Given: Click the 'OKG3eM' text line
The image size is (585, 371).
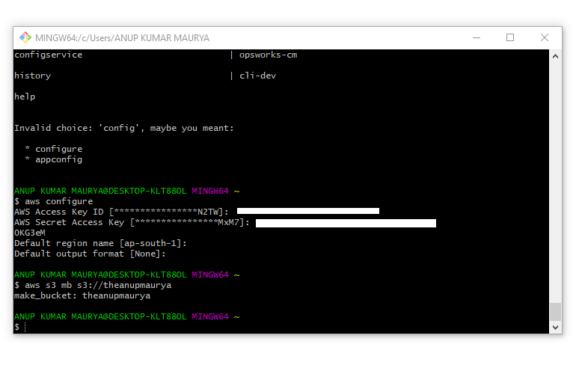Looking at the screenshot, I should pos(30,233).
